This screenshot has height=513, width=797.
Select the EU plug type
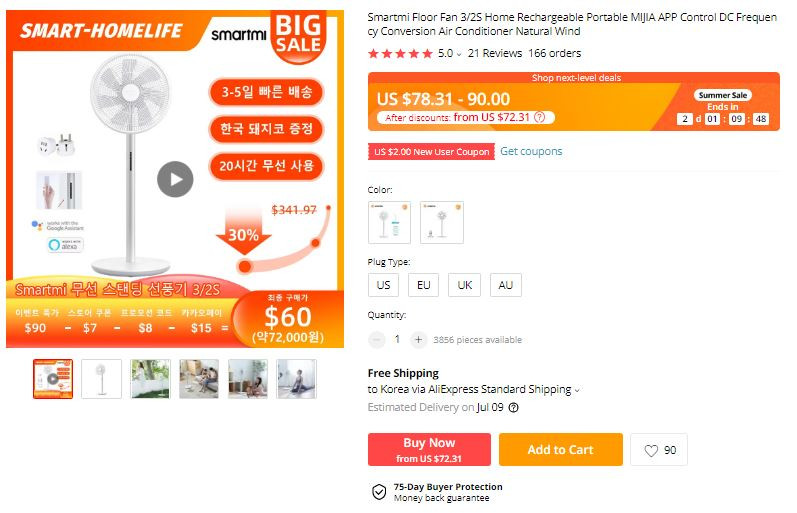(x=423, y=285)
